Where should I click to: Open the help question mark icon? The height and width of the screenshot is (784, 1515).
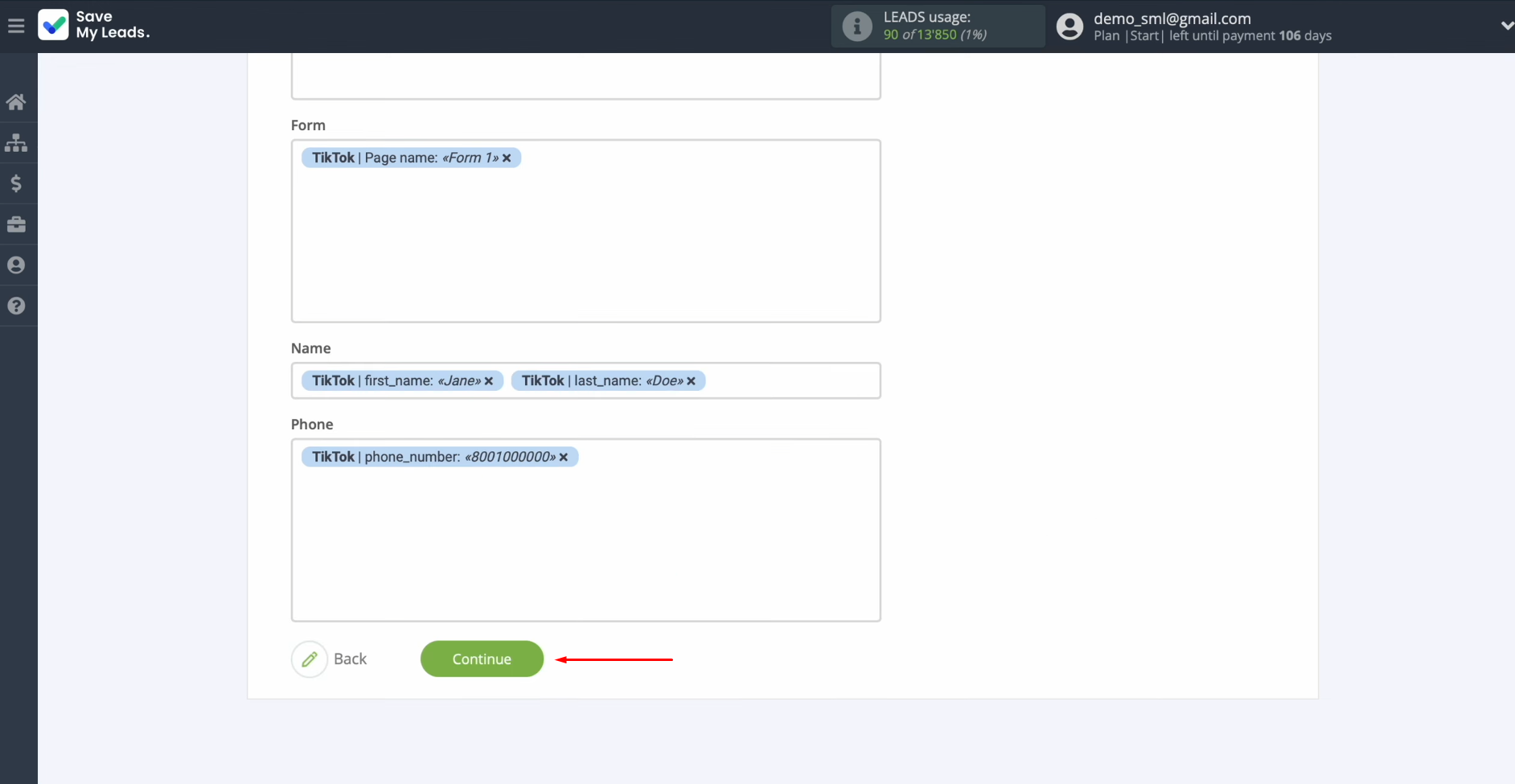coord(16,306)
